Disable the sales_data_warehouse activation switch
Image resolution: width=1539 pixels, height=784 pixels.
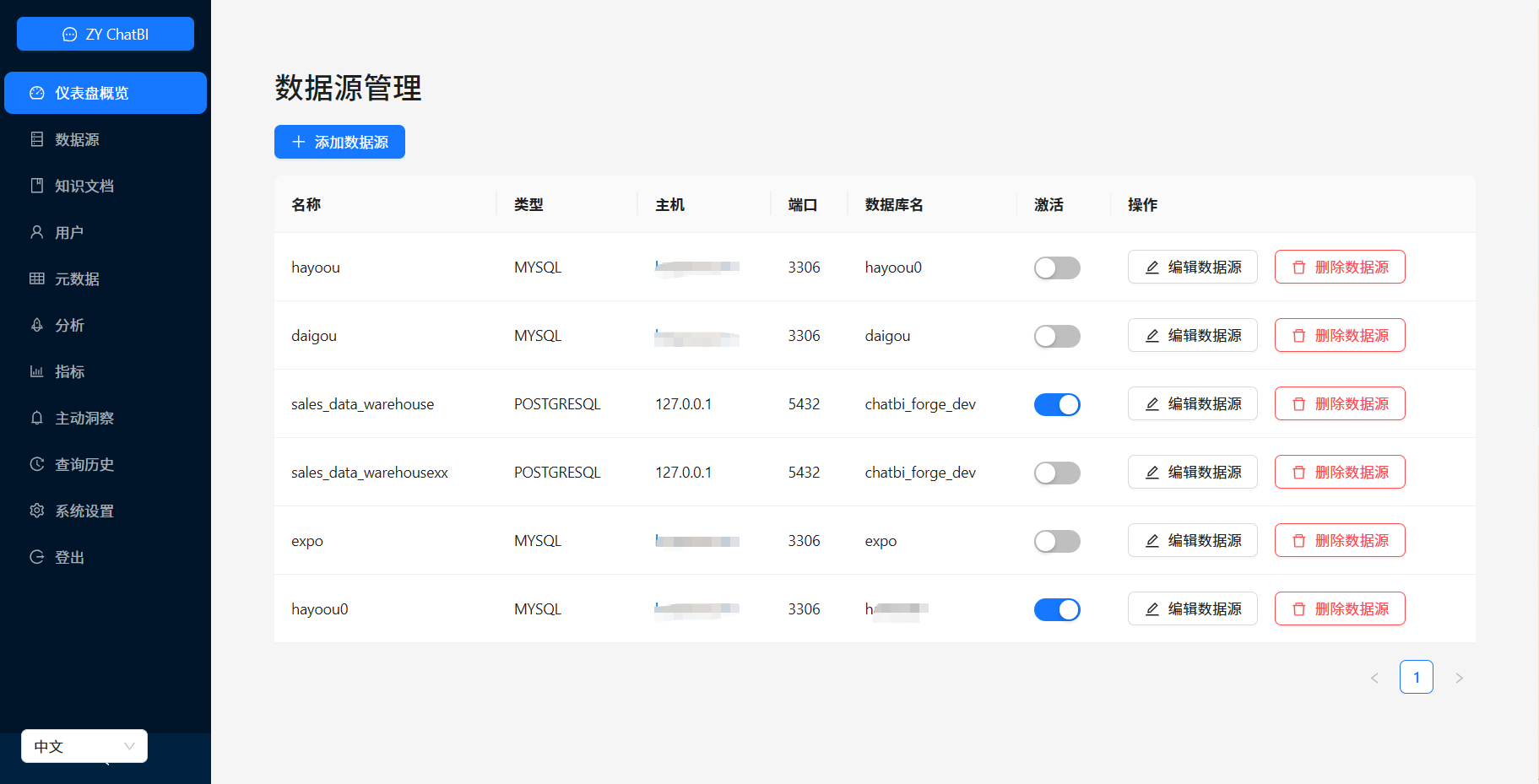coord(1057,404)
